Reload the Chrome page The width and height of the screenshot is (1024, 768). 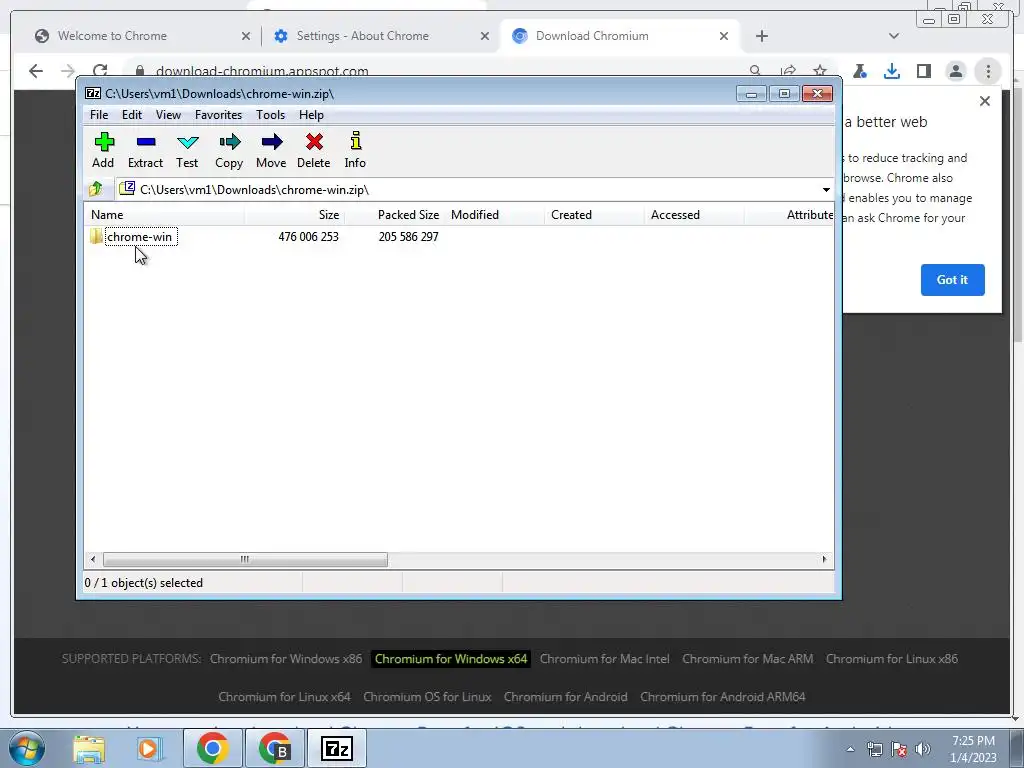click(100, 71)
